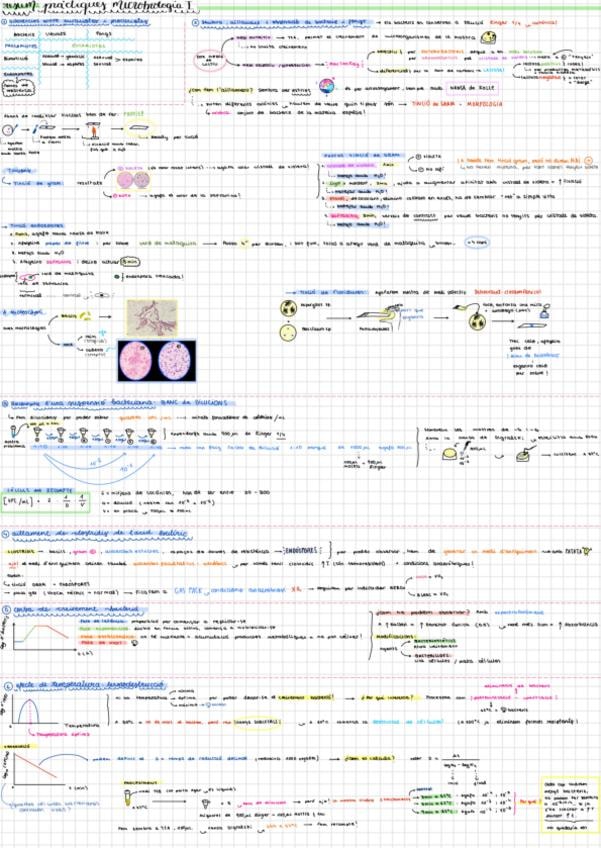Click the yellow-highlighted microscope slide drawing
This screenshot has width=601, height=848.
138,129
